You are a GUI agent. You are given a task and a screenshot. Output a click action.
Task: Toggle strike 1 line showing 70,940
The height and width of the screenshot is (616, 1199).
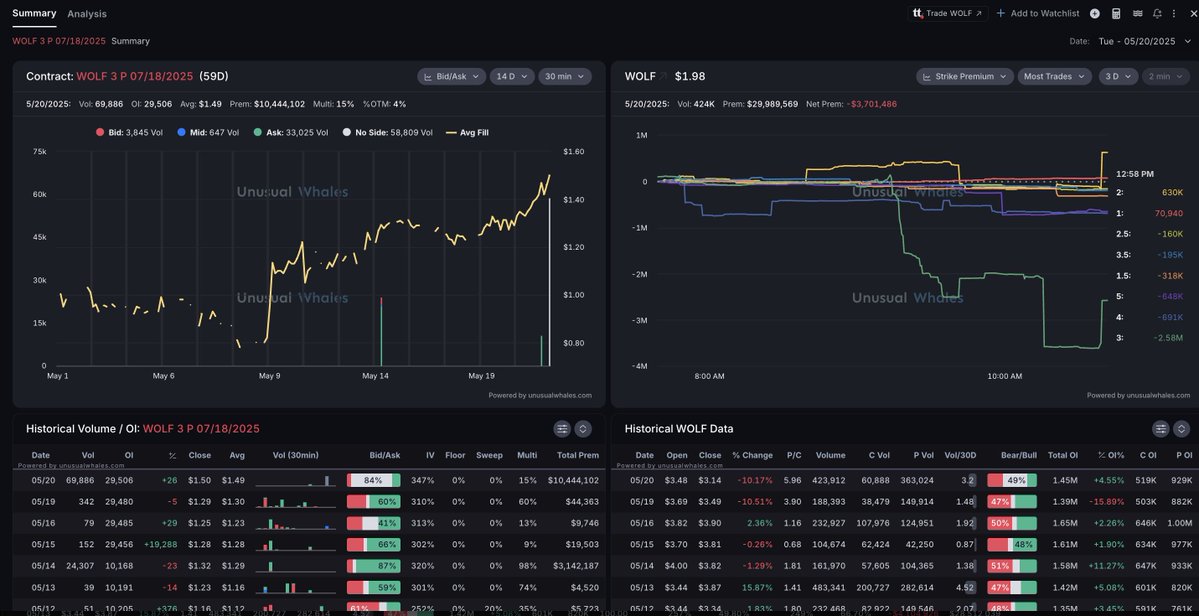coord(1149,213)
